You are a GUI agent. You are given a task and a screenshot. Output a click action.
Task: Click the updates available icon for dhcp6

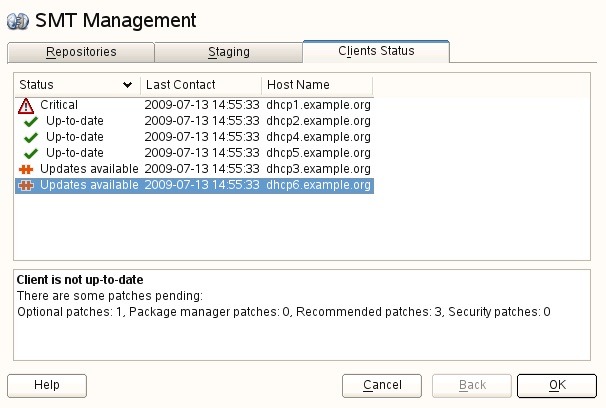(x=26, y=185)
